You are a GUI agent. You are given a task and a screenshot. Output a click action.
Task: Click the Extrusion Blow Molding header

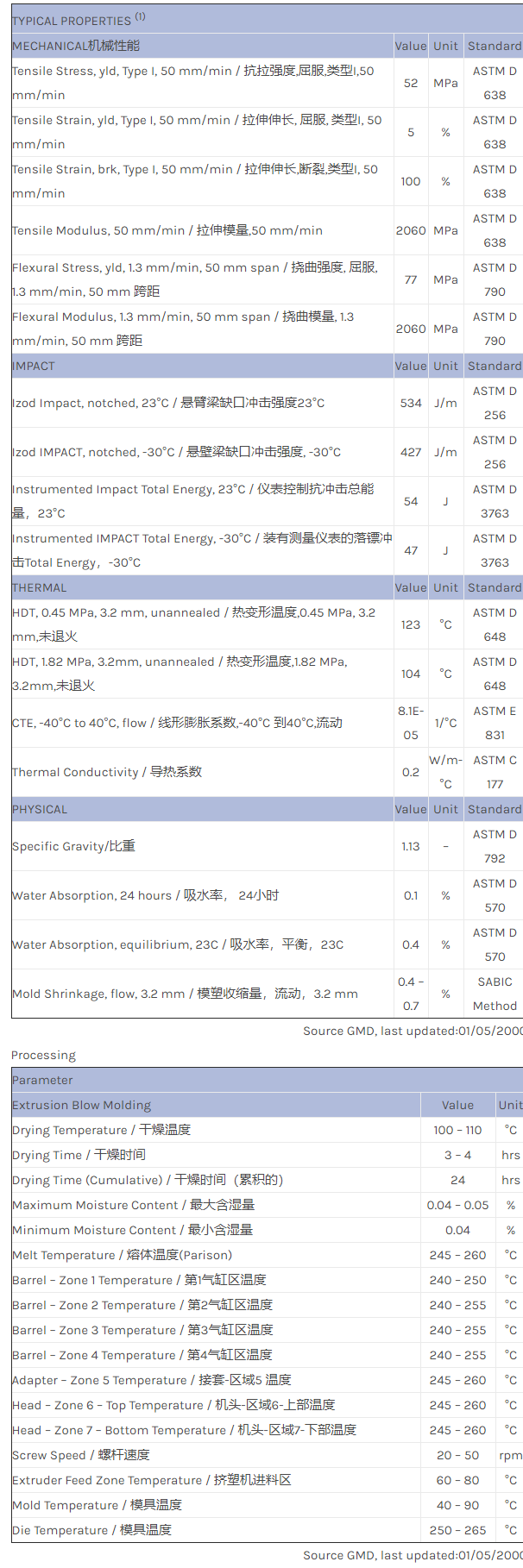click(81, 1105)
